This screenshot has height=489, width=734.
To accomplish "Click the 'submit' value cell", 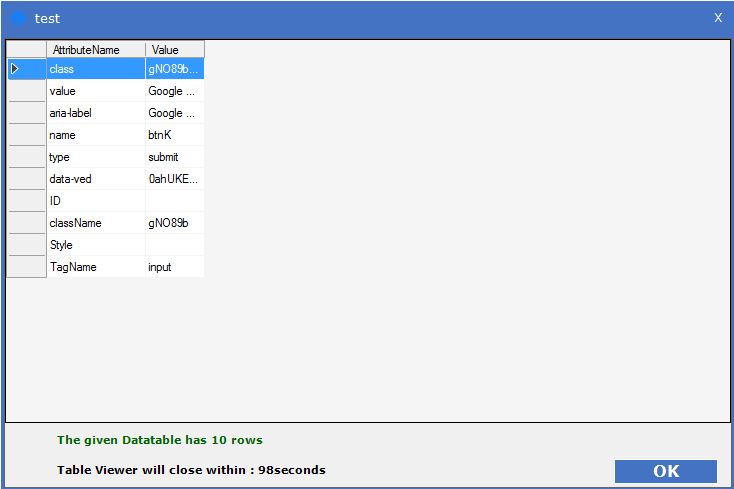I will tap(174, 157).
